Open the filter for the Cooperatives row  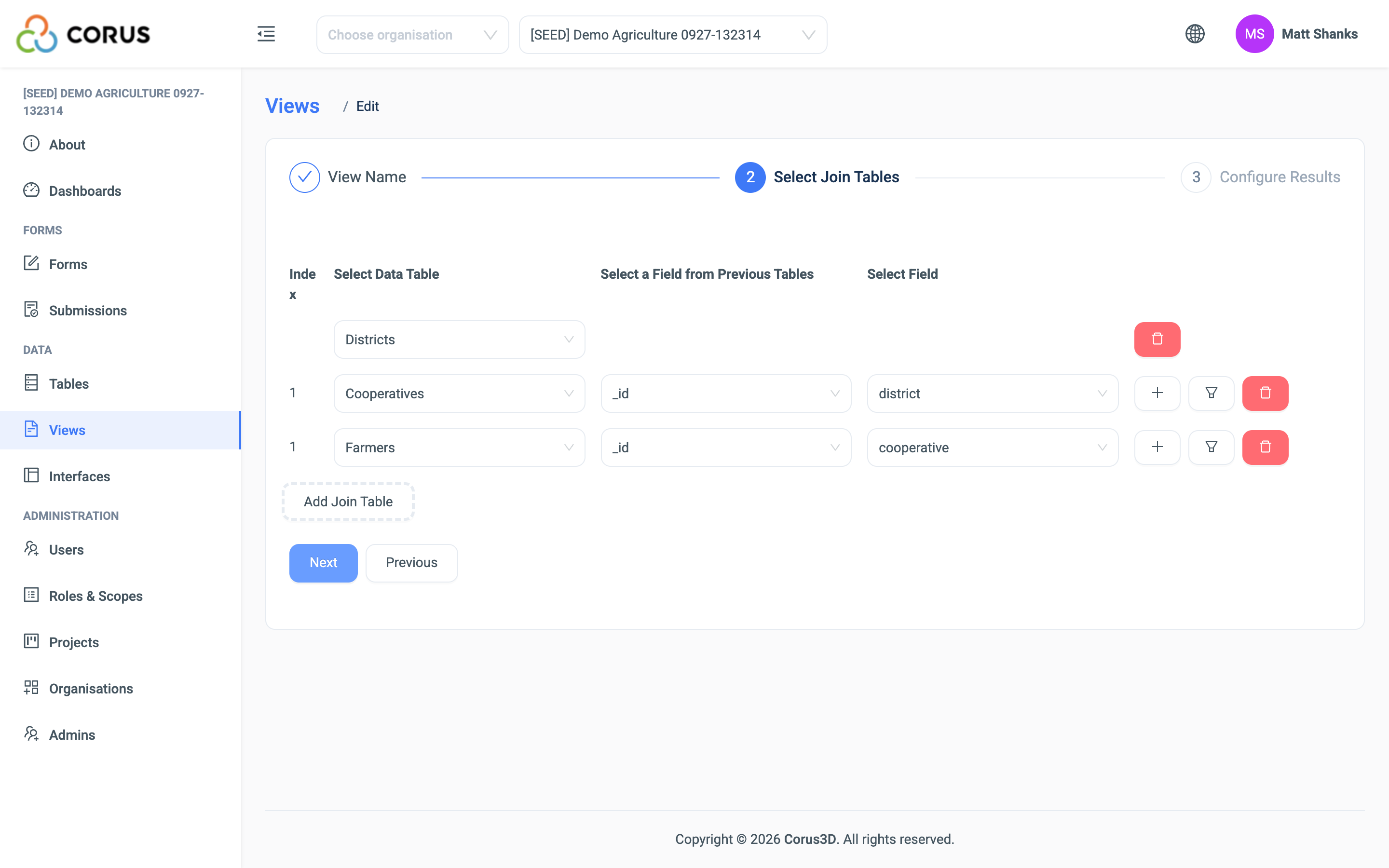click(1211, 393)
